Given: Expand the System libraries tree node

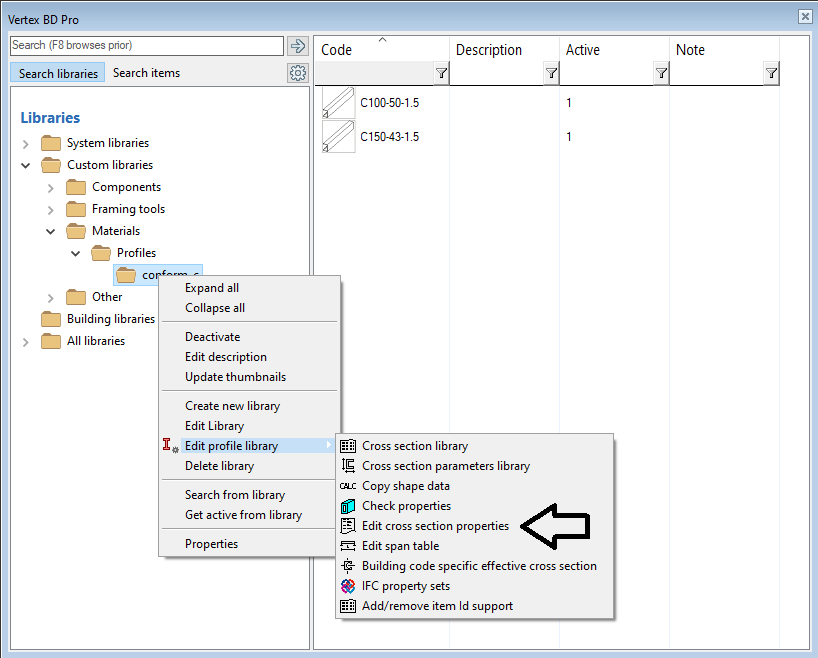Looking at the screenshot, I should pos(26,144).
